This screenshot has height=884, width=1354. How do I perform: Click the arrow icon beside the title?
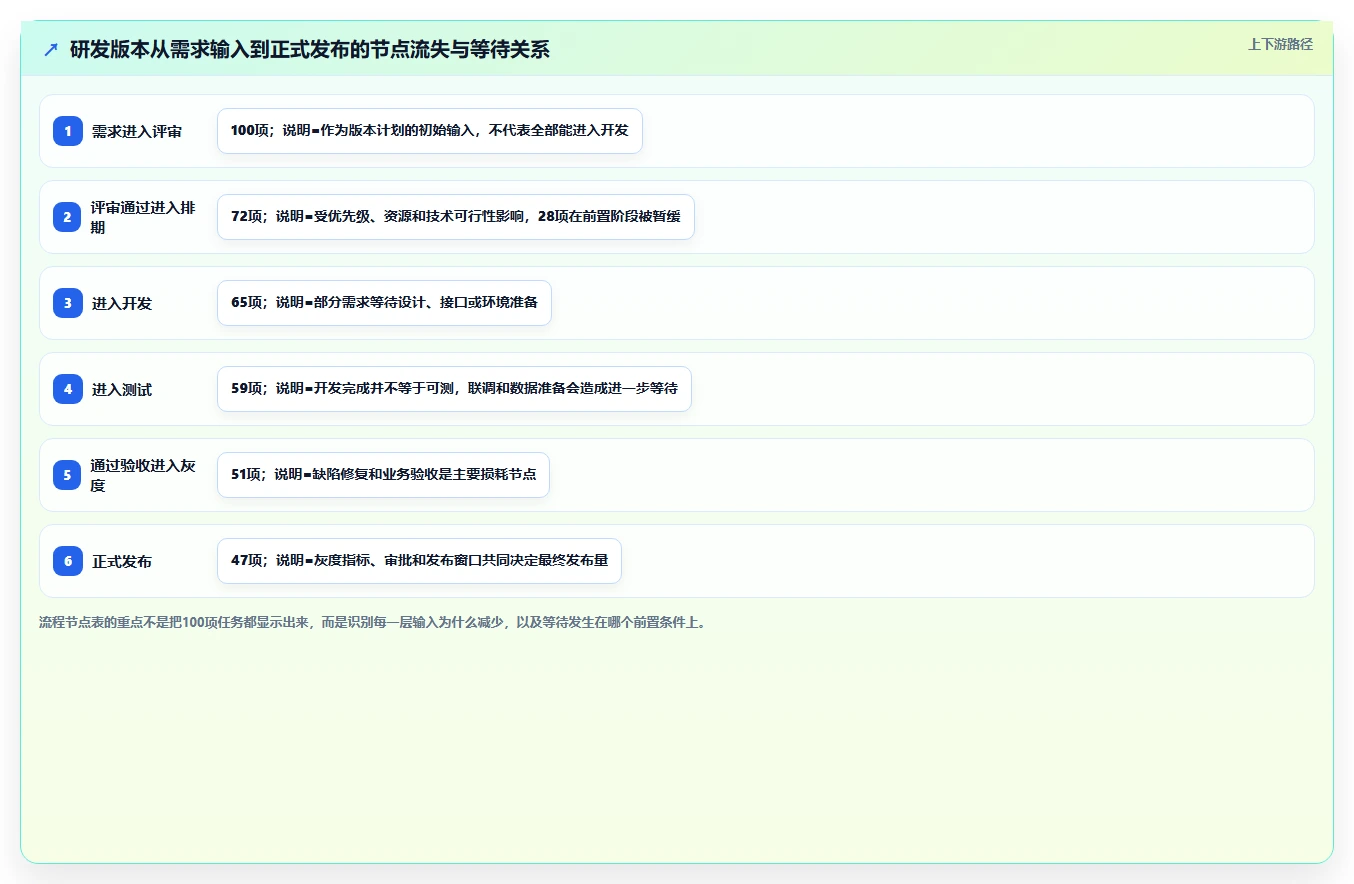point(51,49)
